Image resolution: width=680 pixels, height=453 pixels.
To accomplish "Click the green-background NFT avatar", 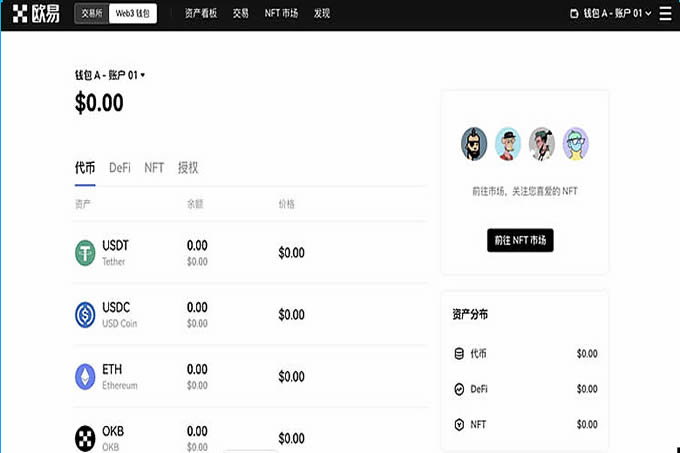I will 508,144.
